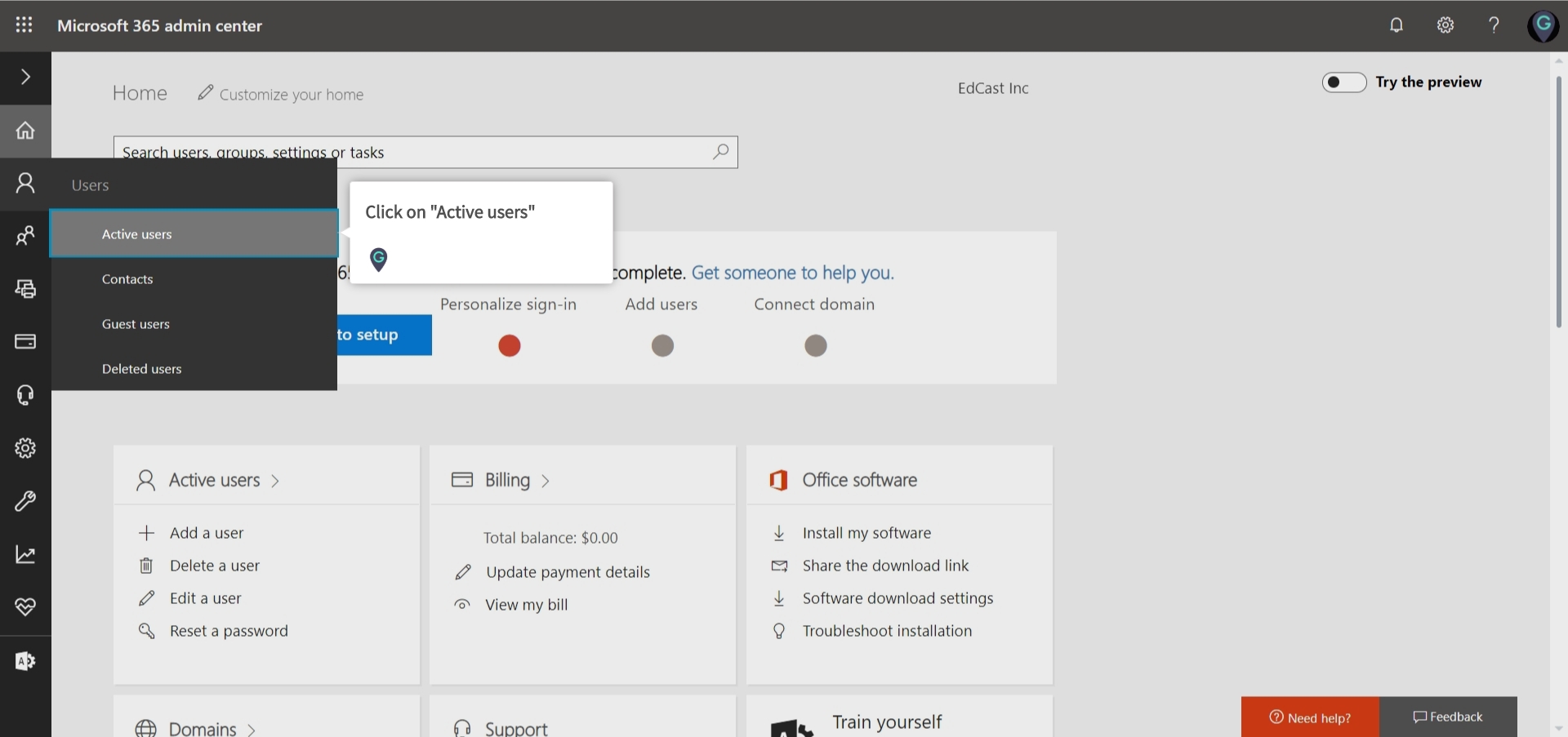Open the app launcher waffle icon
The image size is (1568, 737).
(24, 25)
